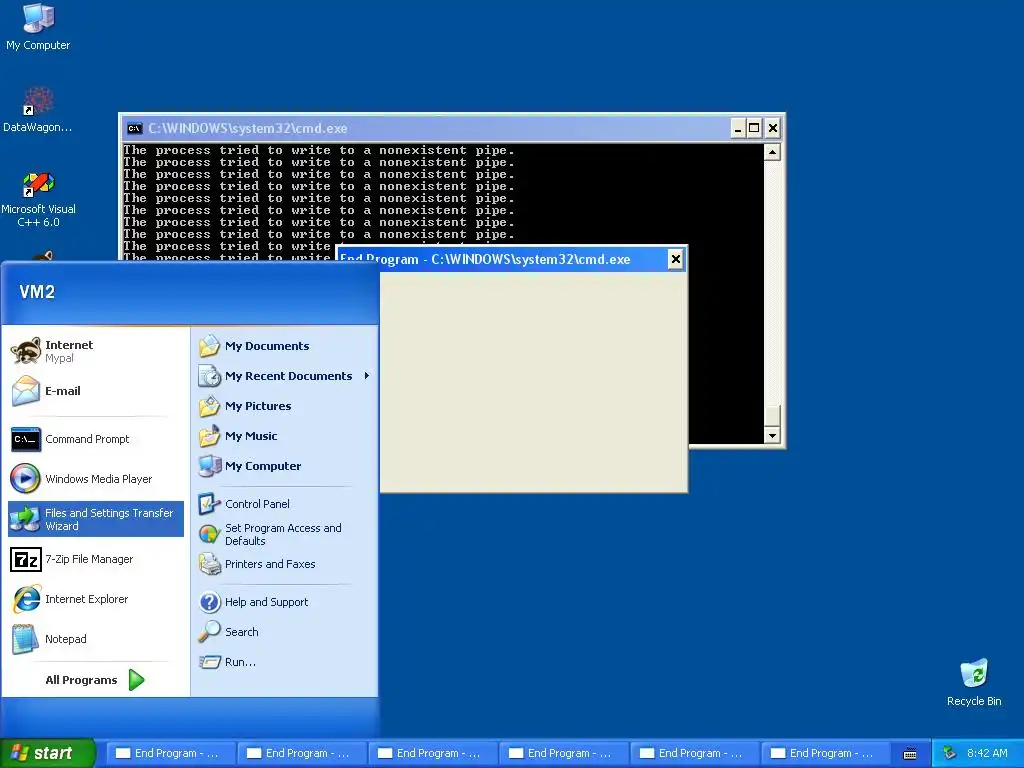The width and height of the screenshot is (1024, 768).
Task: Close the End Program dialog
Action: coord(675,259)
